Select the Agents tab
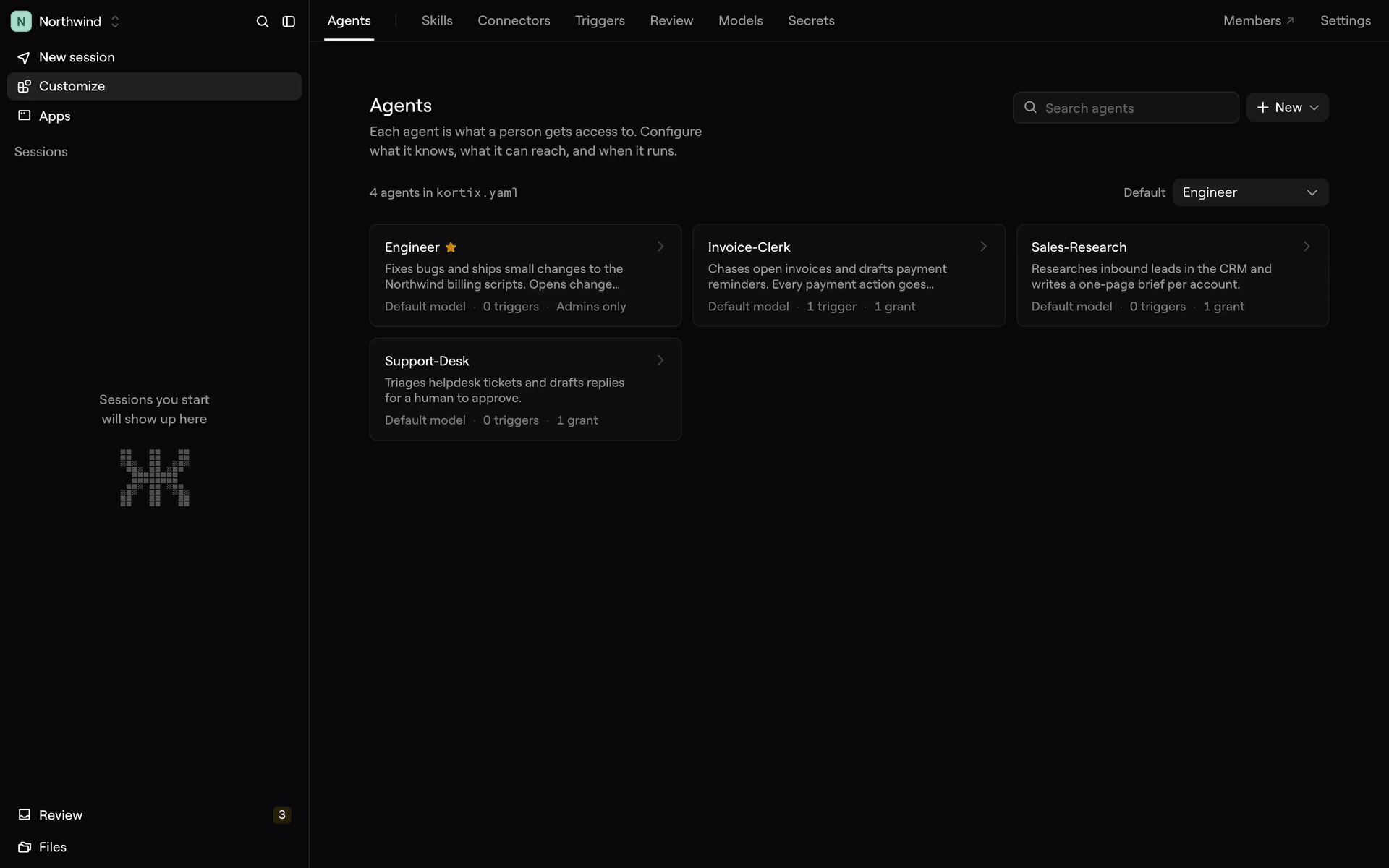Viewport: 1389px width, 868px height. (x=349, y=21)
